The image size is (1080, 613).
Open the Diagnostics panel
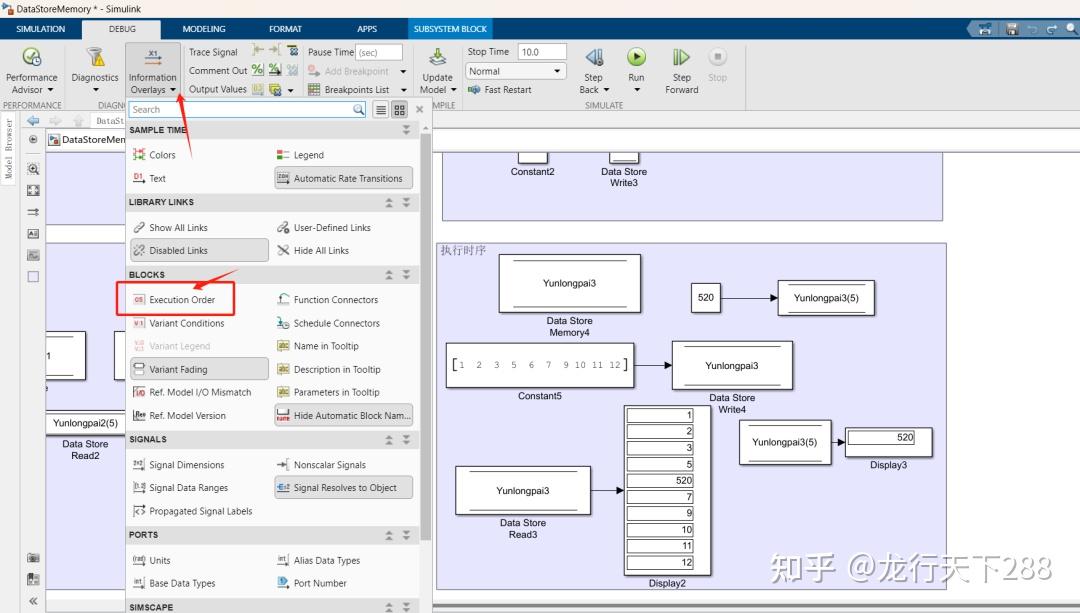(x=95, y=65)
